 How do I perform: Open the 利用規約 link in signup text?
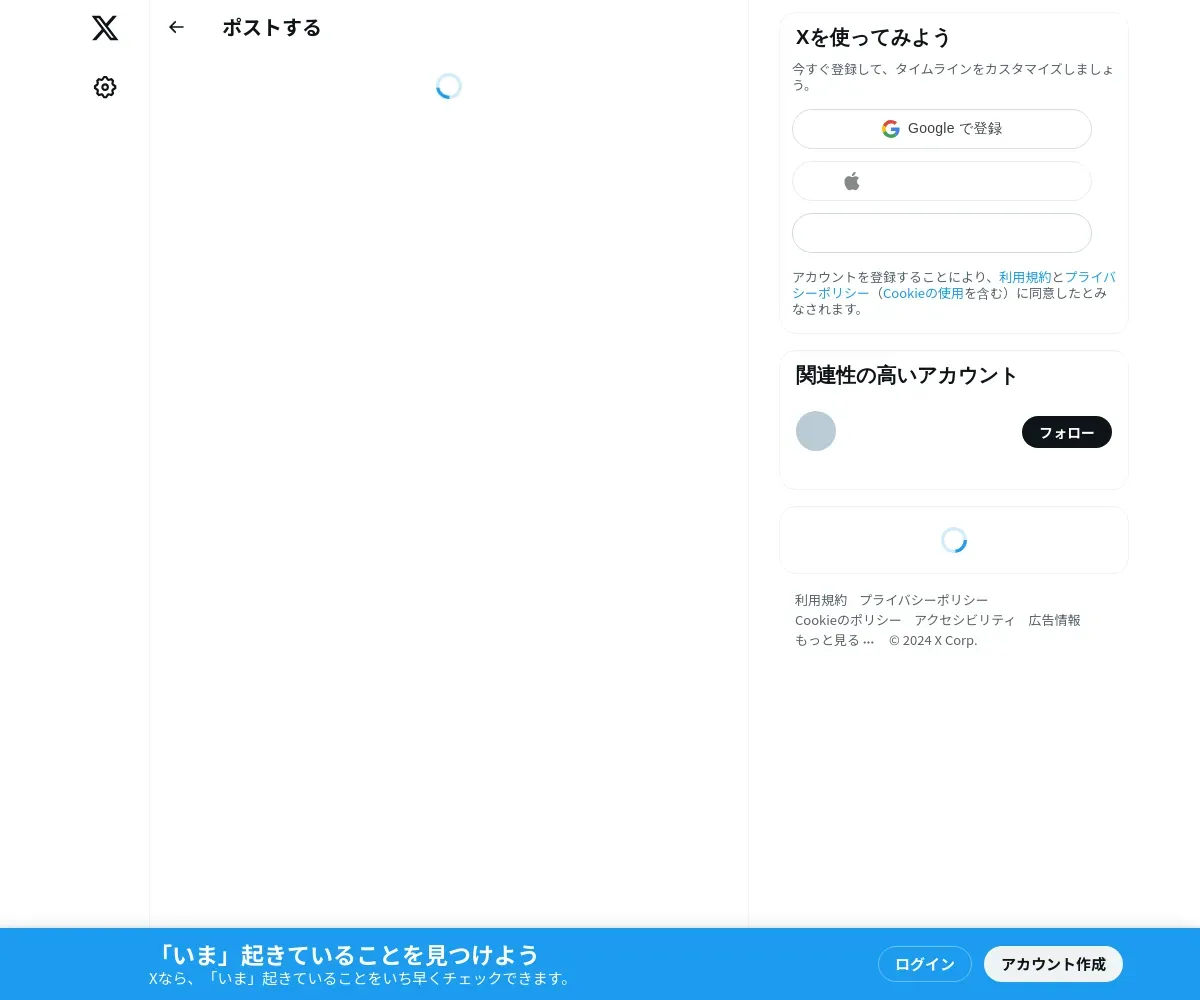click(1025, 277)
